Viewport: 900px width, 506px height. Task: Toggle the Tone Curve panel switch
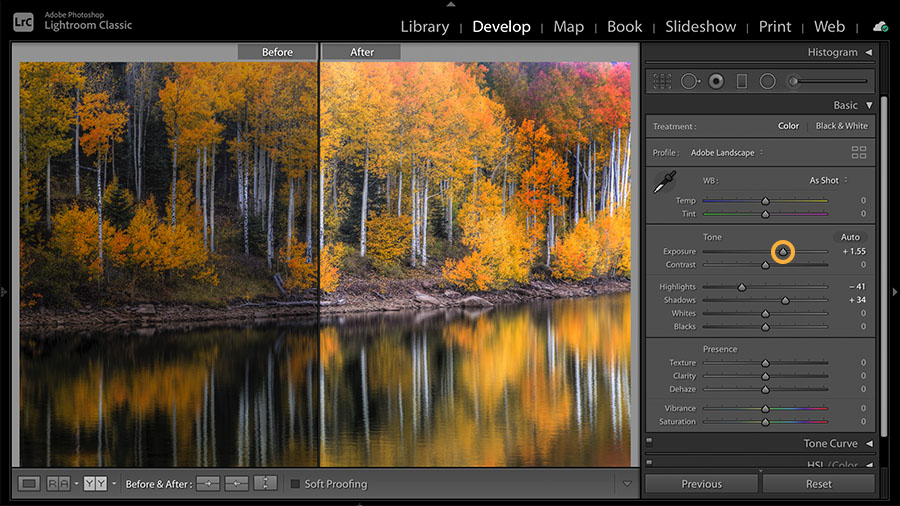649,441
